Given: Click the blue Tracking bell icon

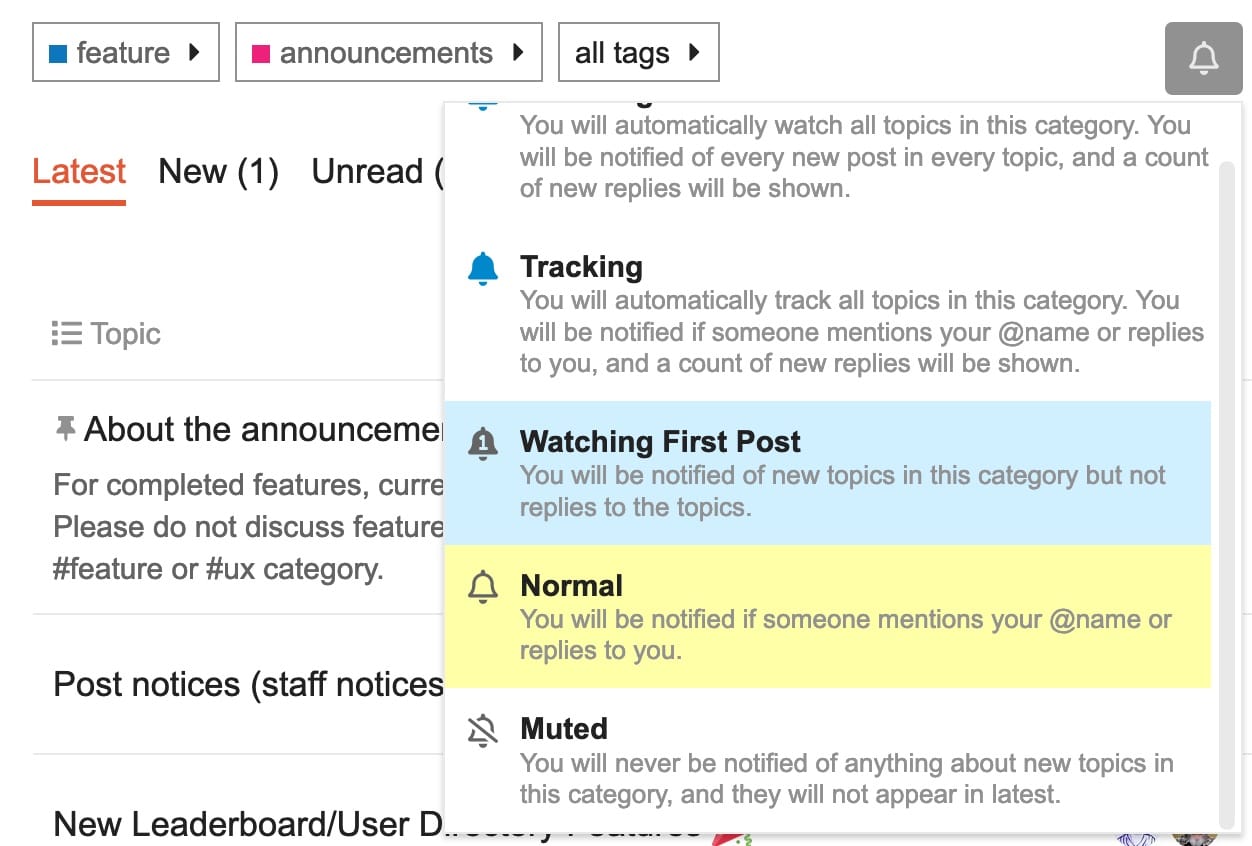Looking at the screenshot, I should pyautogui.click(x=482, y=267).
